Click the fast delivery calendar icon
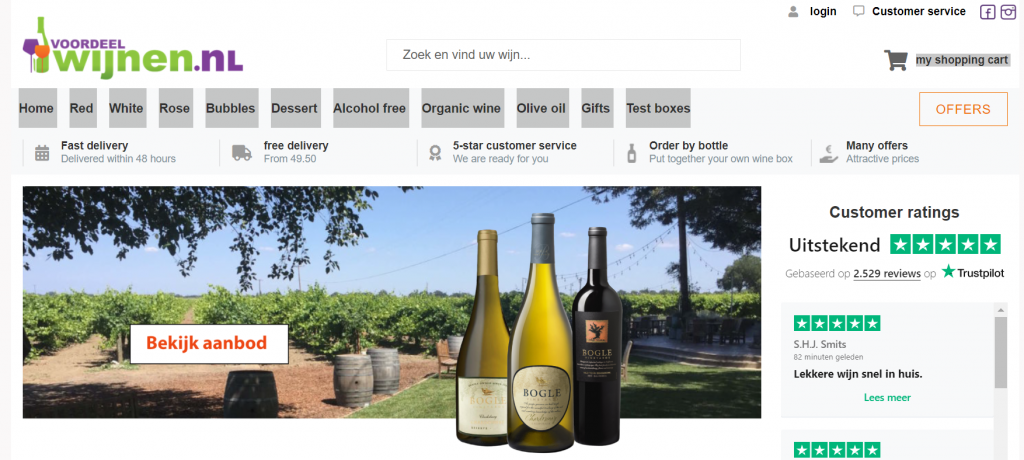The width and height of the screenshot is (1024, 460). 42,153
